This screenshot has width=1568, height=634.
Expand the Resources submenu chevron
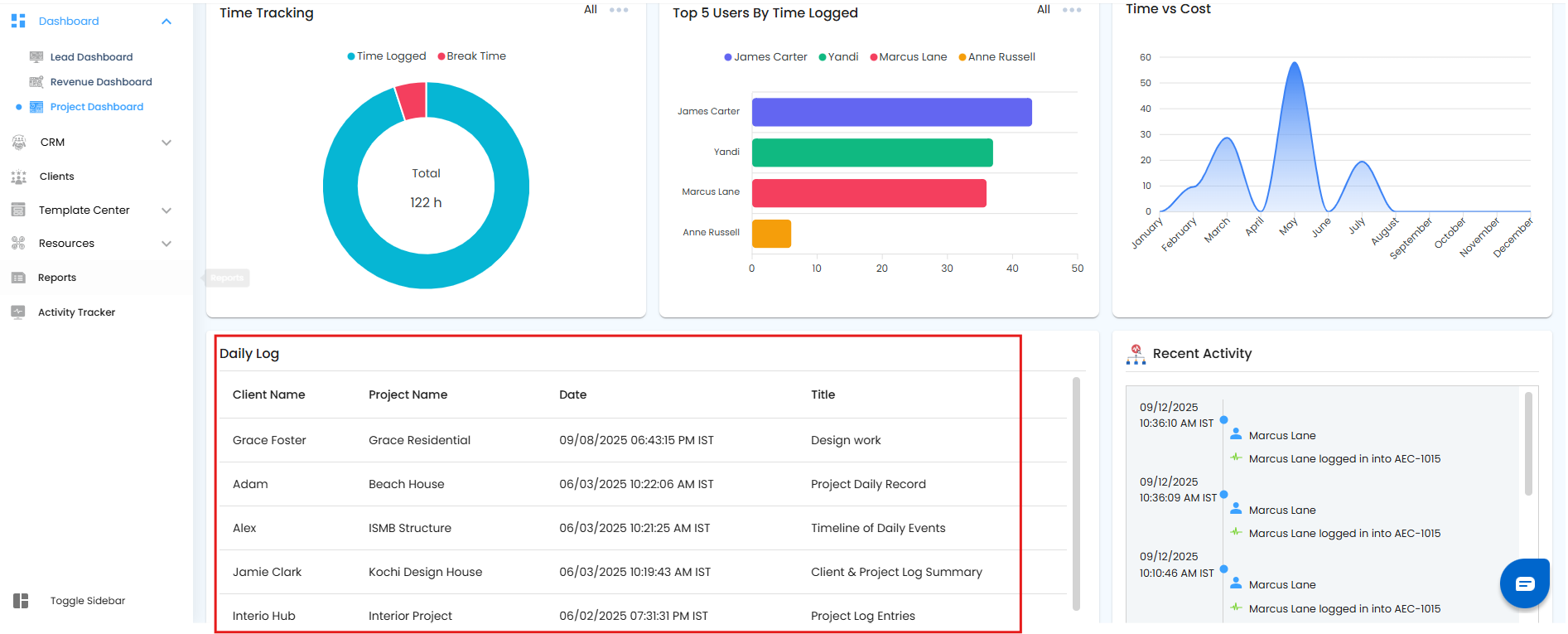pos(166,244)
